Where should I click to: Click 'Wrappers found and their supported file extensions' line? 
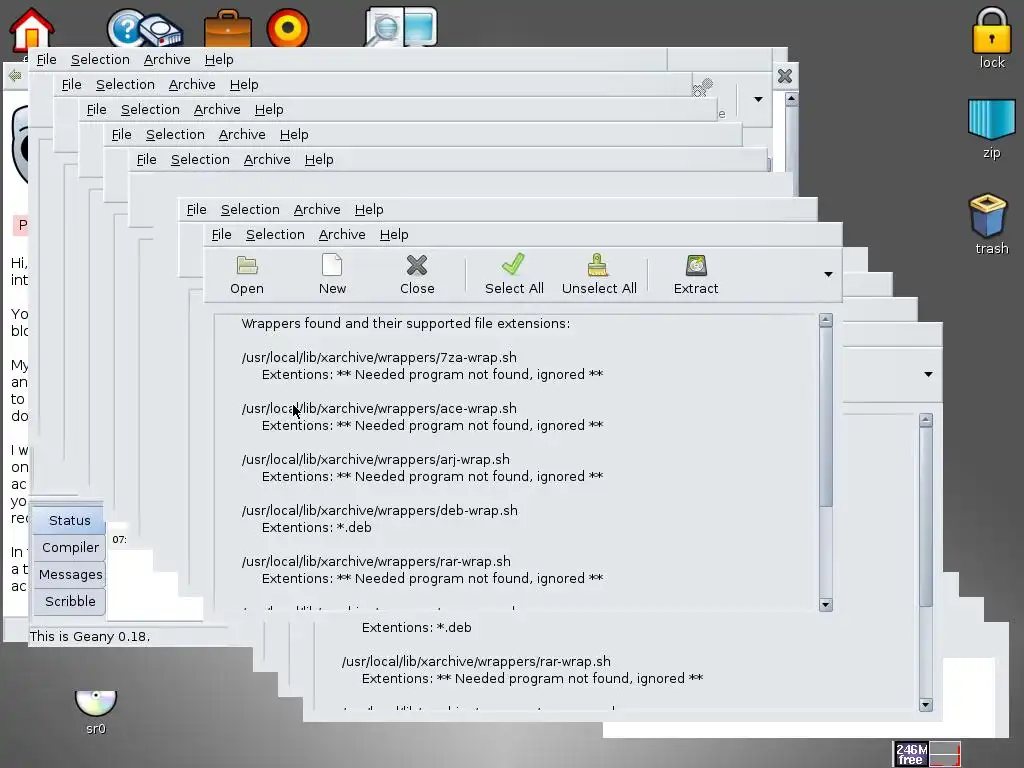(406, 323)
